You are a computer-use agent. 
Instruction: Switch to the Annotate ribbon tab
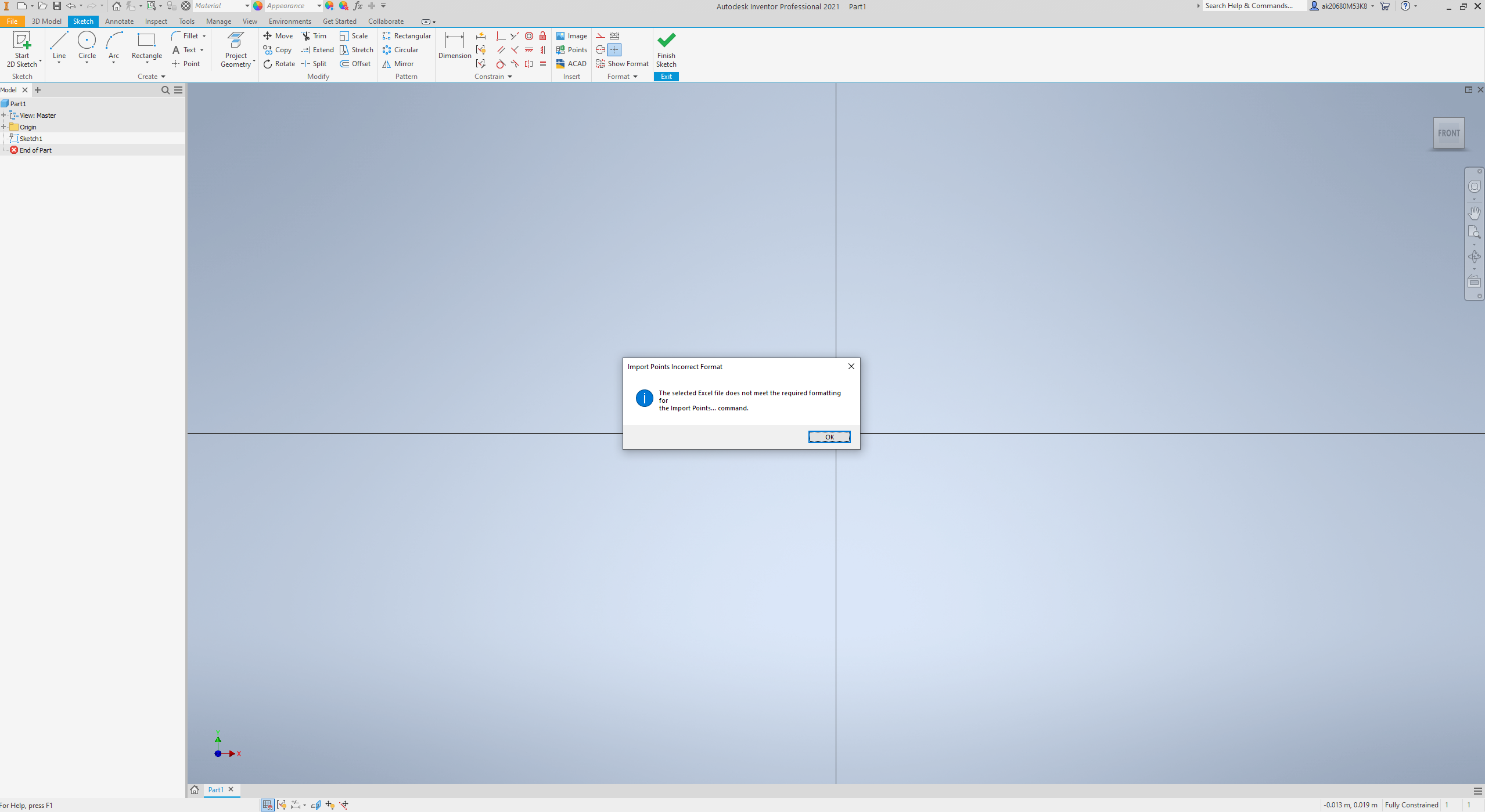[119, 21]
